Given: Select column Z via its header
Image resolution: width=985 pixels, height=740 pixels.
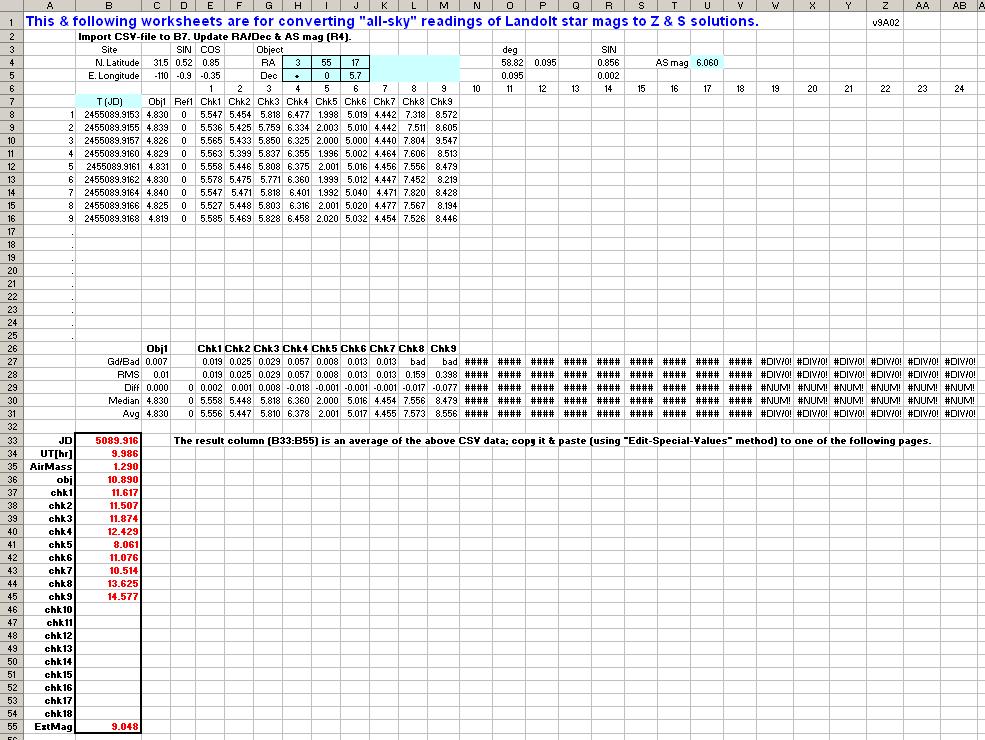Looking at the screenshot, I should click(x=885, y=6).
